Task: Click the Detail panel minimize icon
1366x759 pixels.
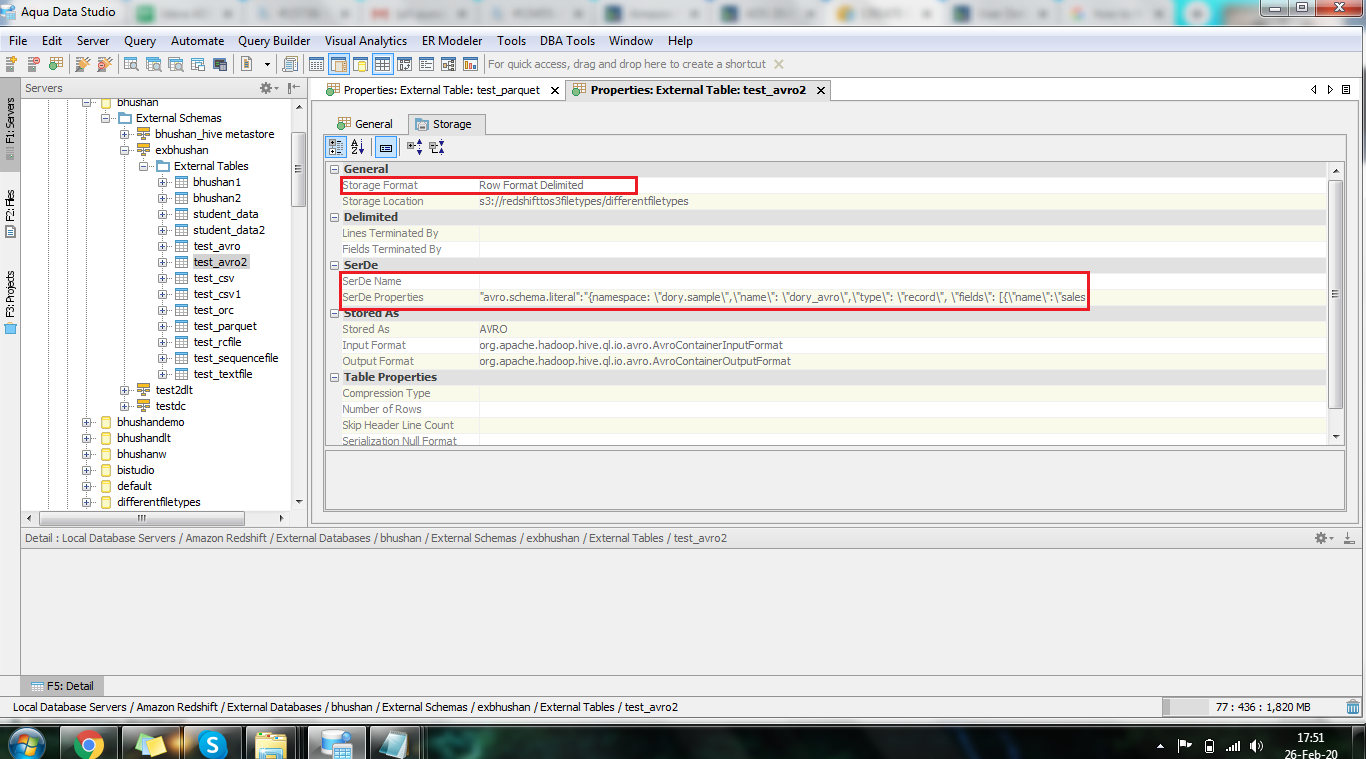Action: pyautogui.click(x=1348, y=538)
